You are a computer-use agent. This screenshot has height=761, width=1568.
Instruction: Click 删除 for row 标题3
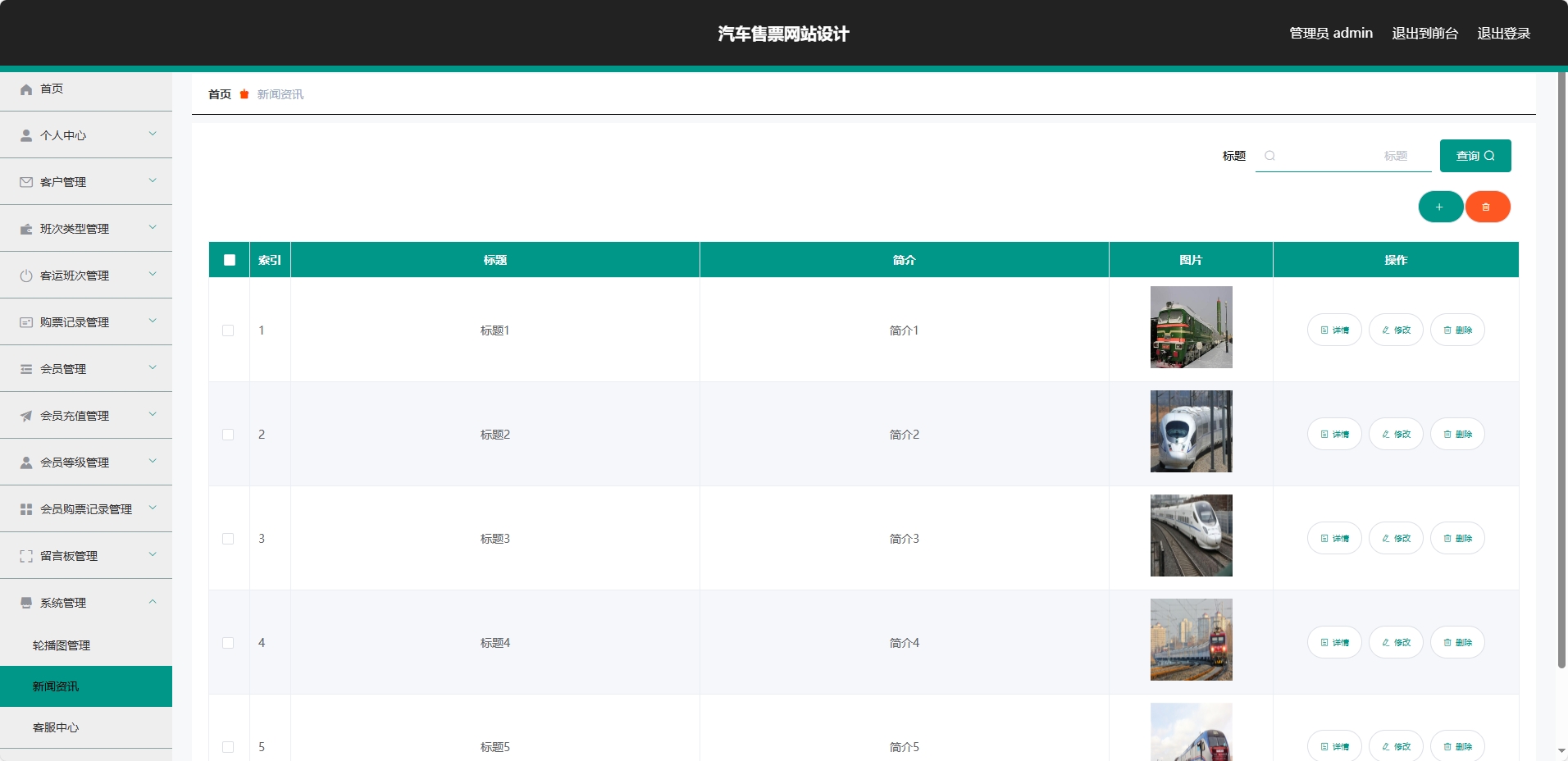[x=1457, y=538]
